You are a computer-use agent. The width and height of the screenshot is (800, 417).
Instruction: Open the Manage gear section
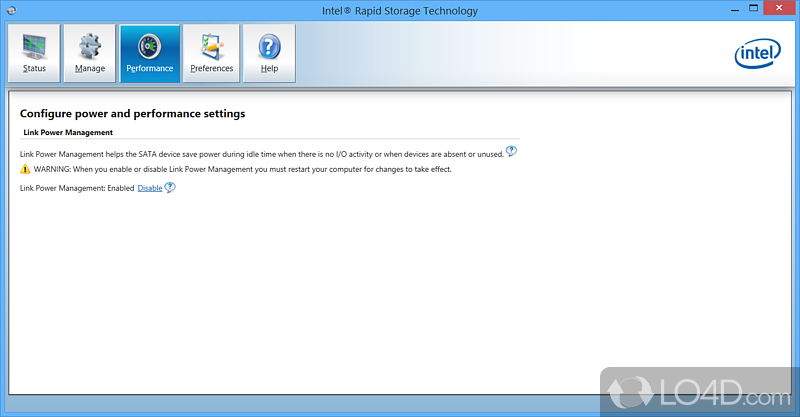click(x=90, y=54)
